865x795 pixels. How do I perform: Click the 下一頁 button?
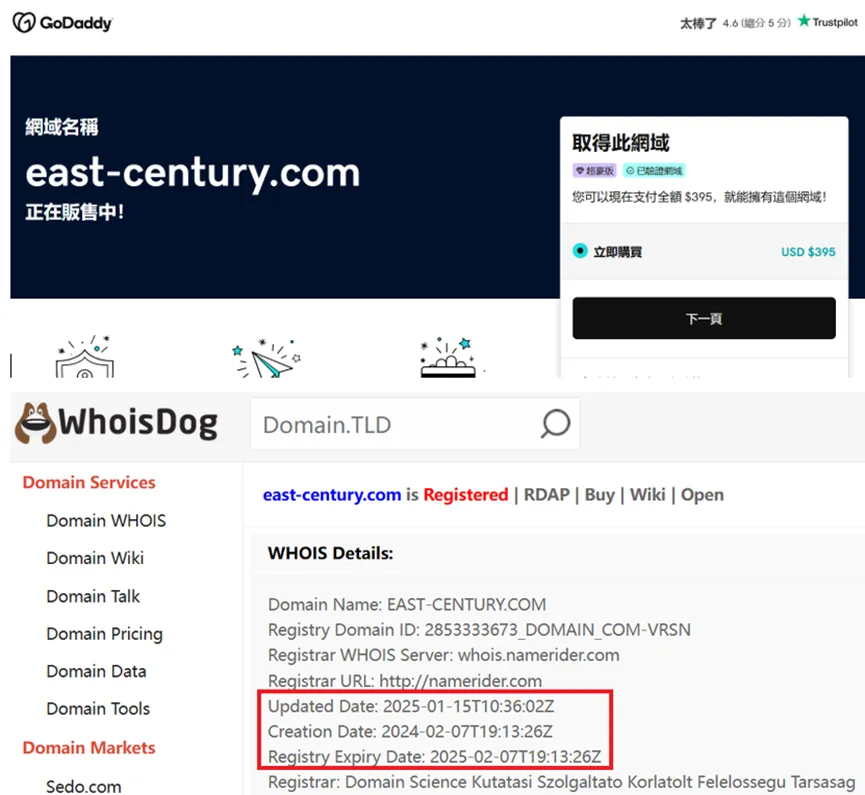pyautogui.click(x=704, y=318)
